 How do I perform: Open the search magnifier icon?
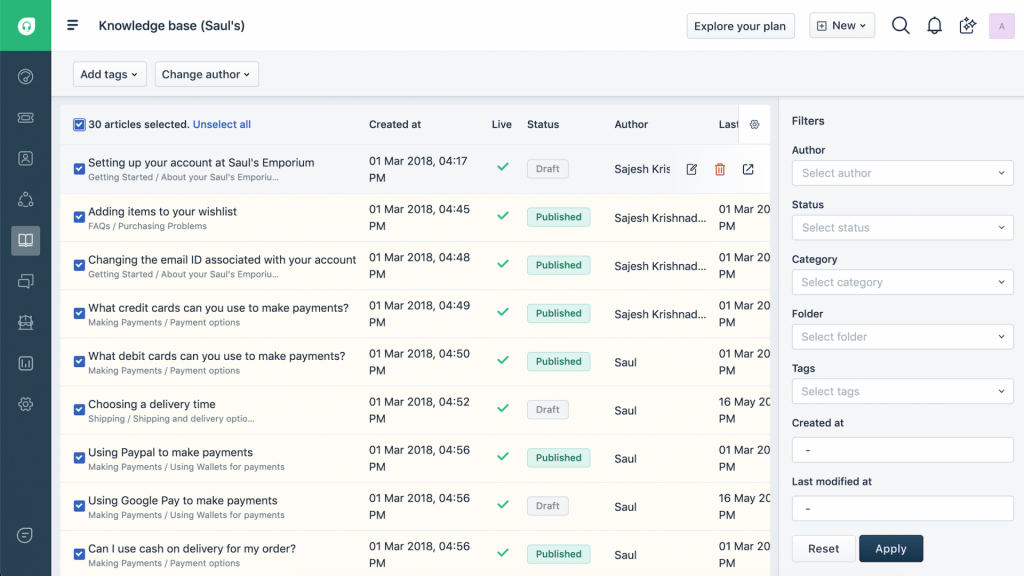(900, 26)
